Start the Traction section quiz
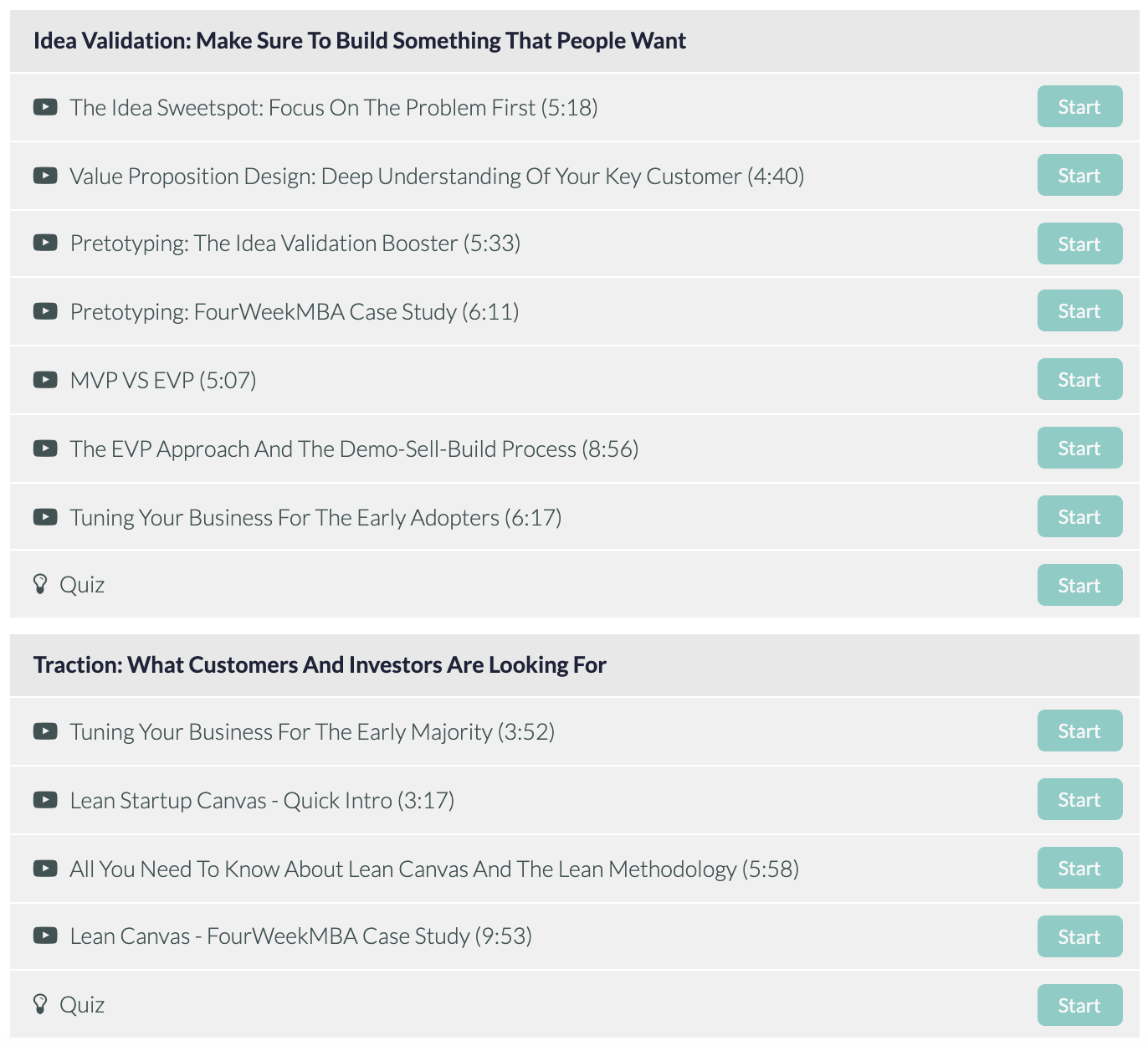 1079,1005
